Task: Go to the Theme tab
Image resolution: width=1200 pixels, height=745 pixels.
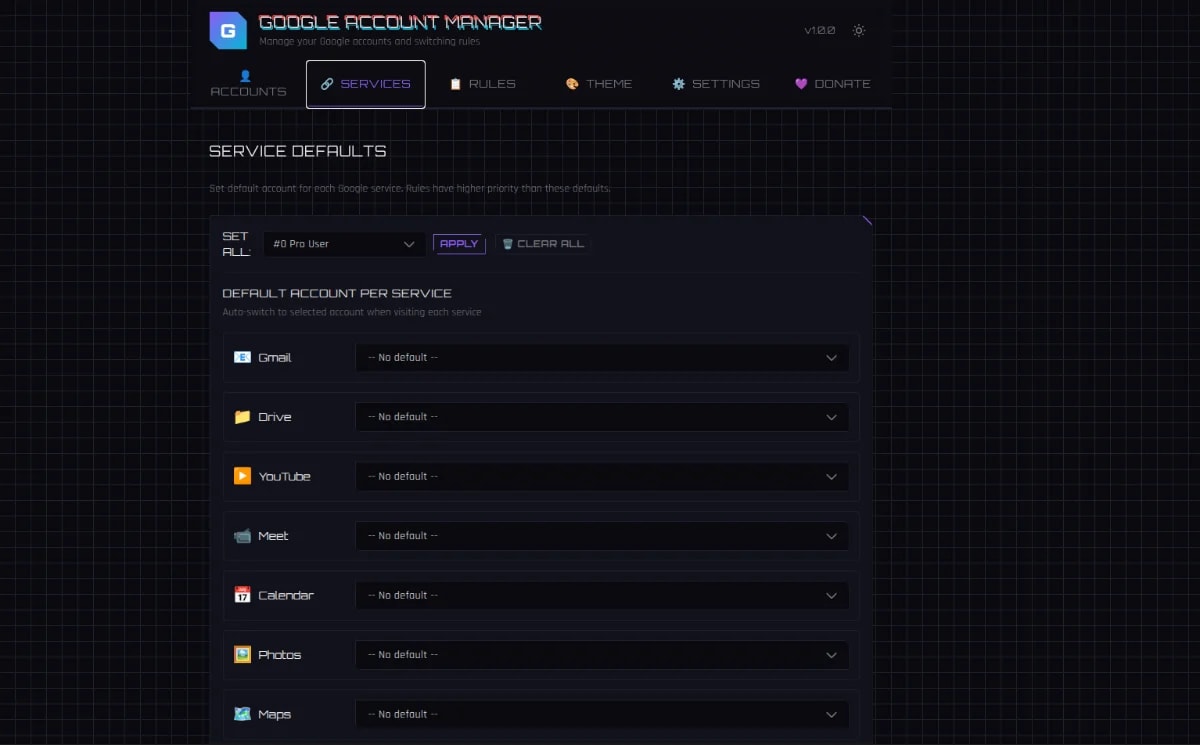Action: point(599,84)
